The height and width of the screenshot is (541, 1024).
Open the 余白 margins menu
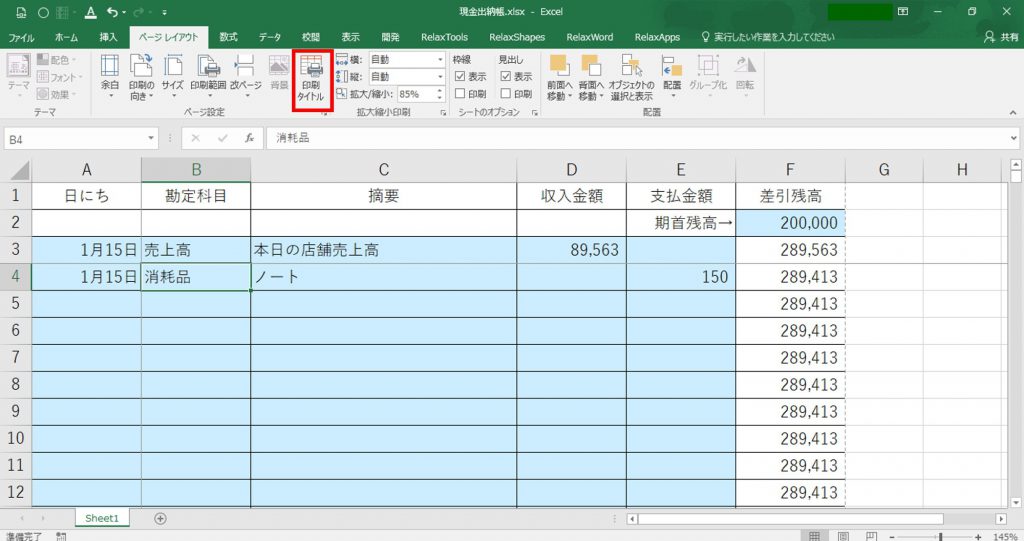[x=110, y=77]
